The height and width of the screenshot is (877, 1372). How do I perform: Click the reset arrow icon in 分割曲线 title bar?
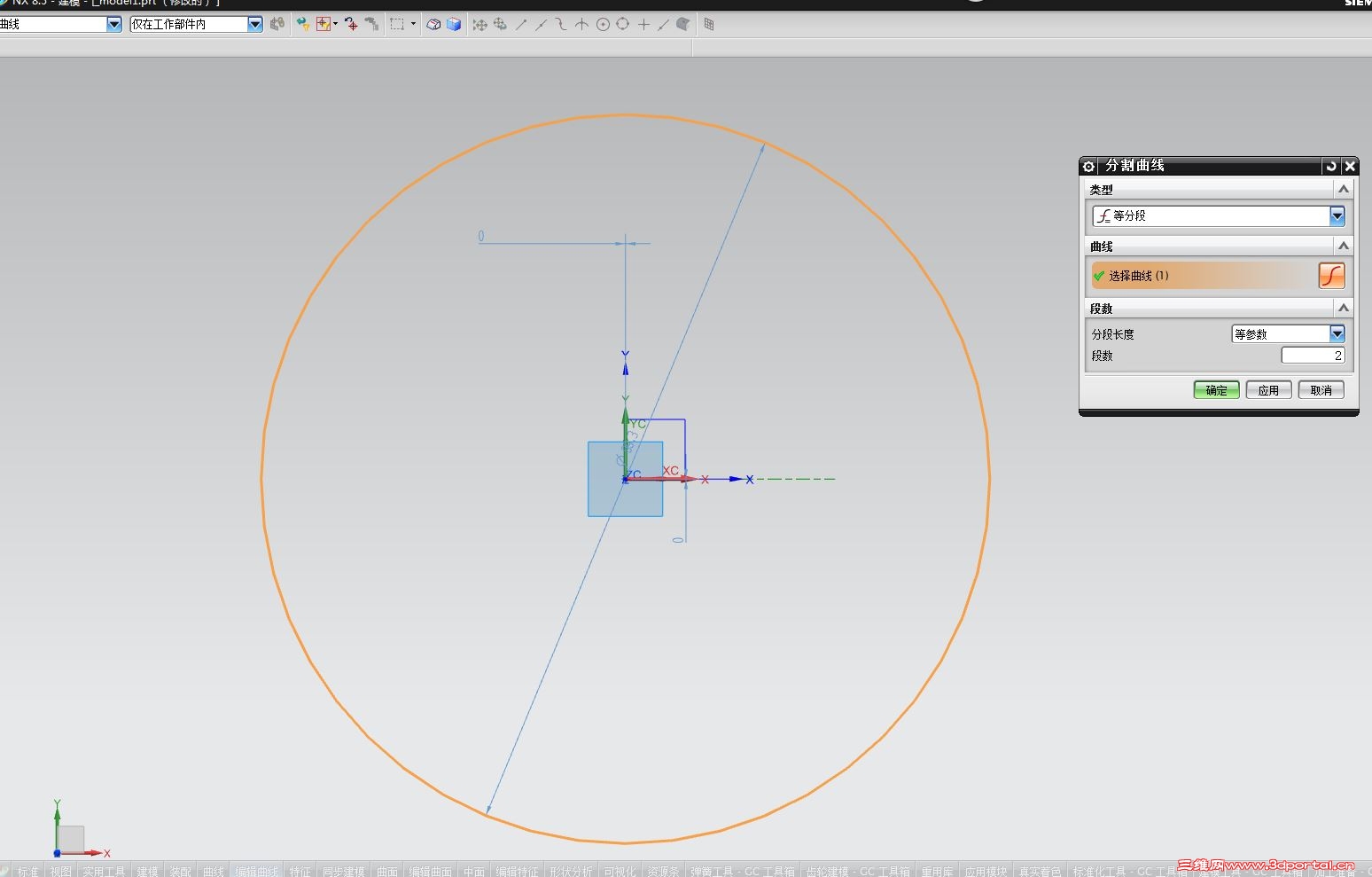click(x=1330, y=166)
